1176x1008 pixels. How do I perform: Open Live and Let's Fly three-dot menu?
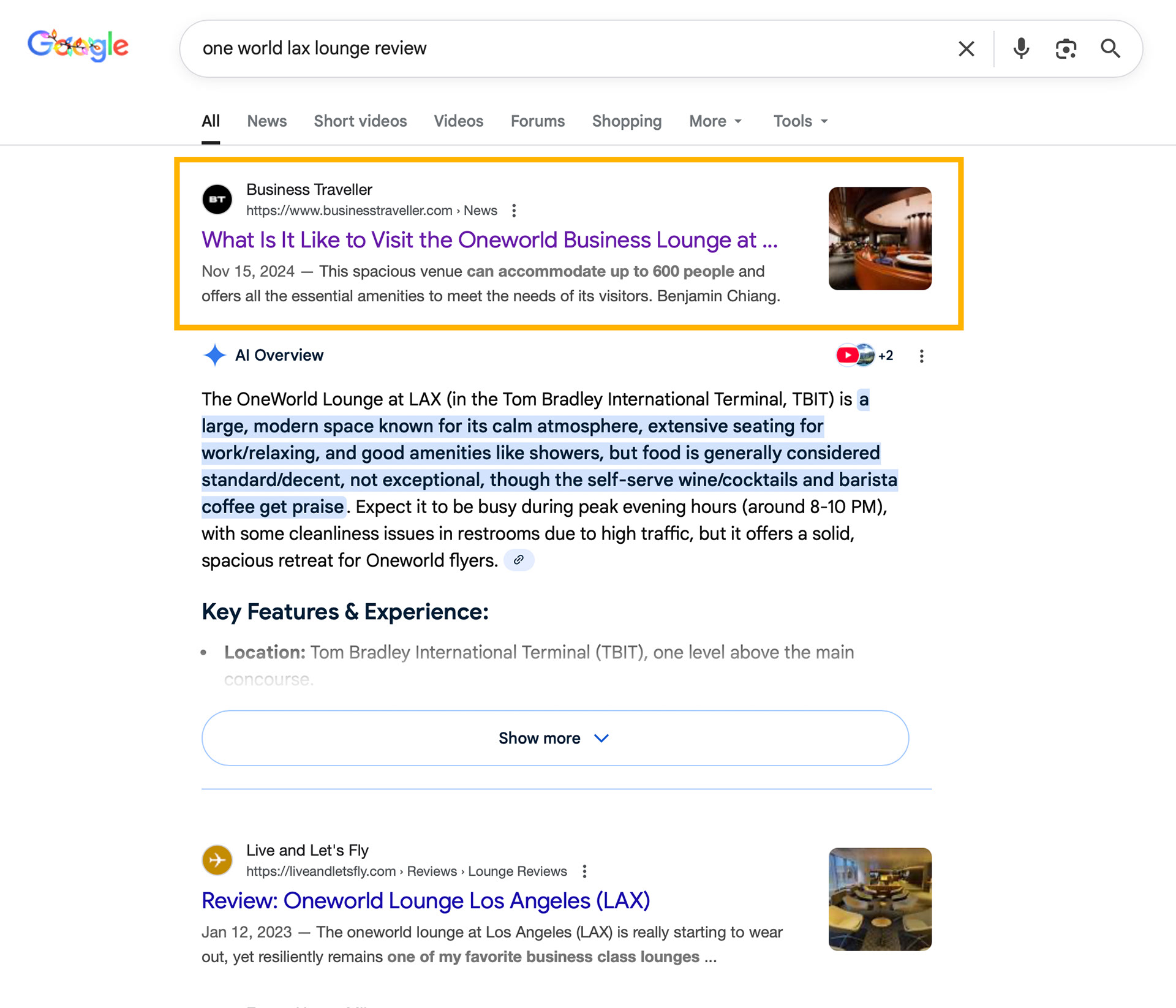[584, 871]
